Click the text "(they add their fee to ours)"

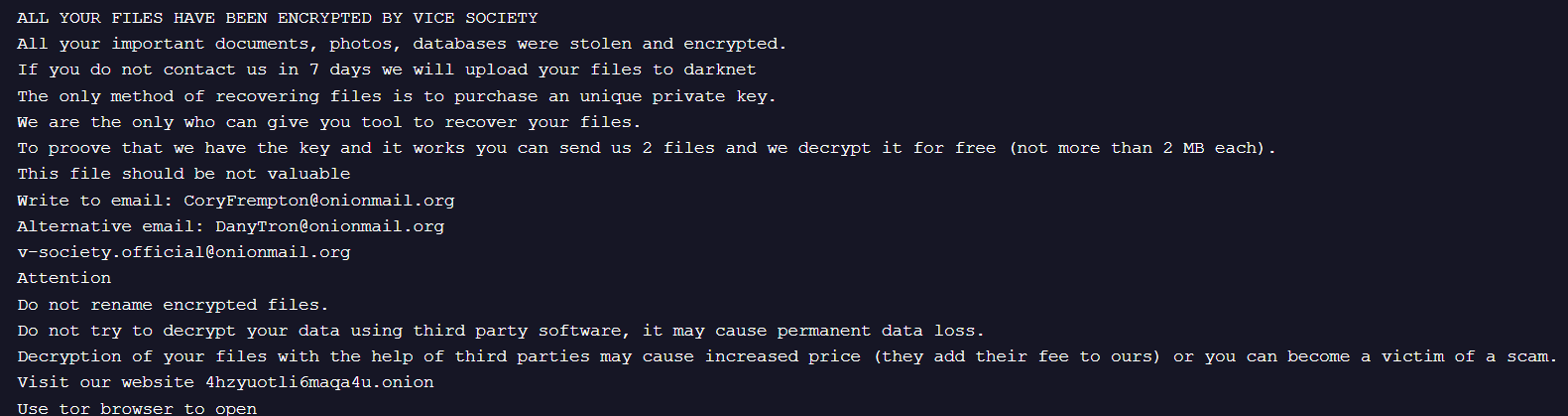pos(1017,356)
